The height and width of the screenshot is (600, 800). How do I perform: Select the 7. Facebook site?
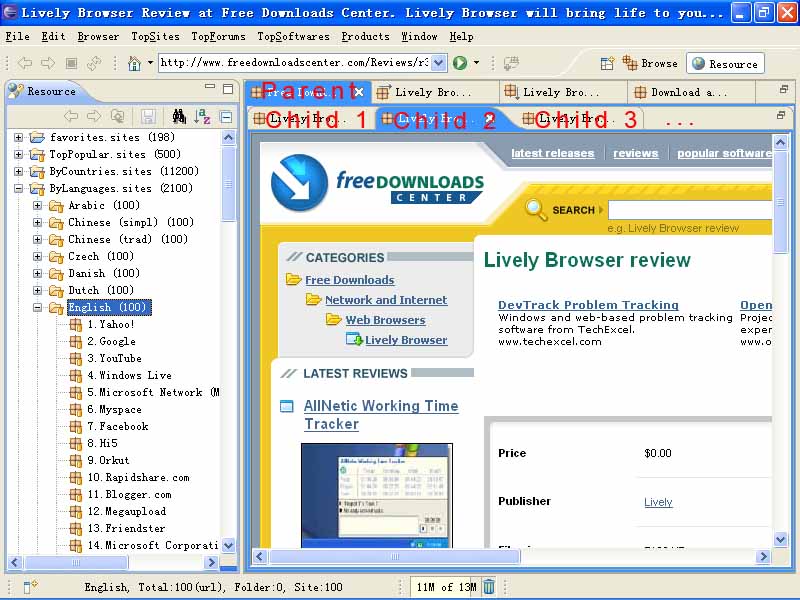pos(117,427)
